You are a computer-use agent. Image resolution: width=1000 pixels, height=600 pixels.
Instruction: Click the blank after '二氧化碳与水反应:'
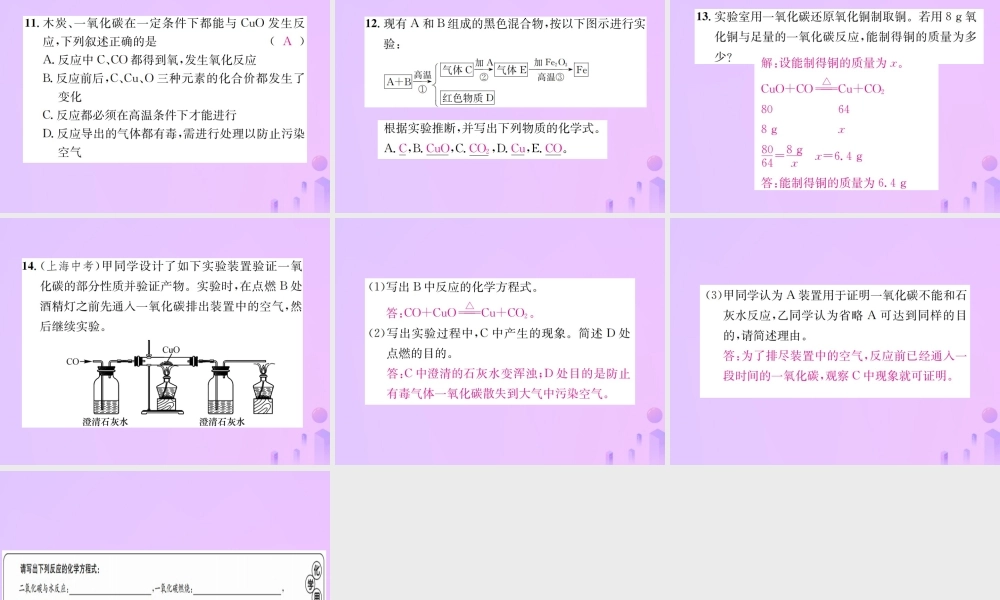[x=111, y=589]
